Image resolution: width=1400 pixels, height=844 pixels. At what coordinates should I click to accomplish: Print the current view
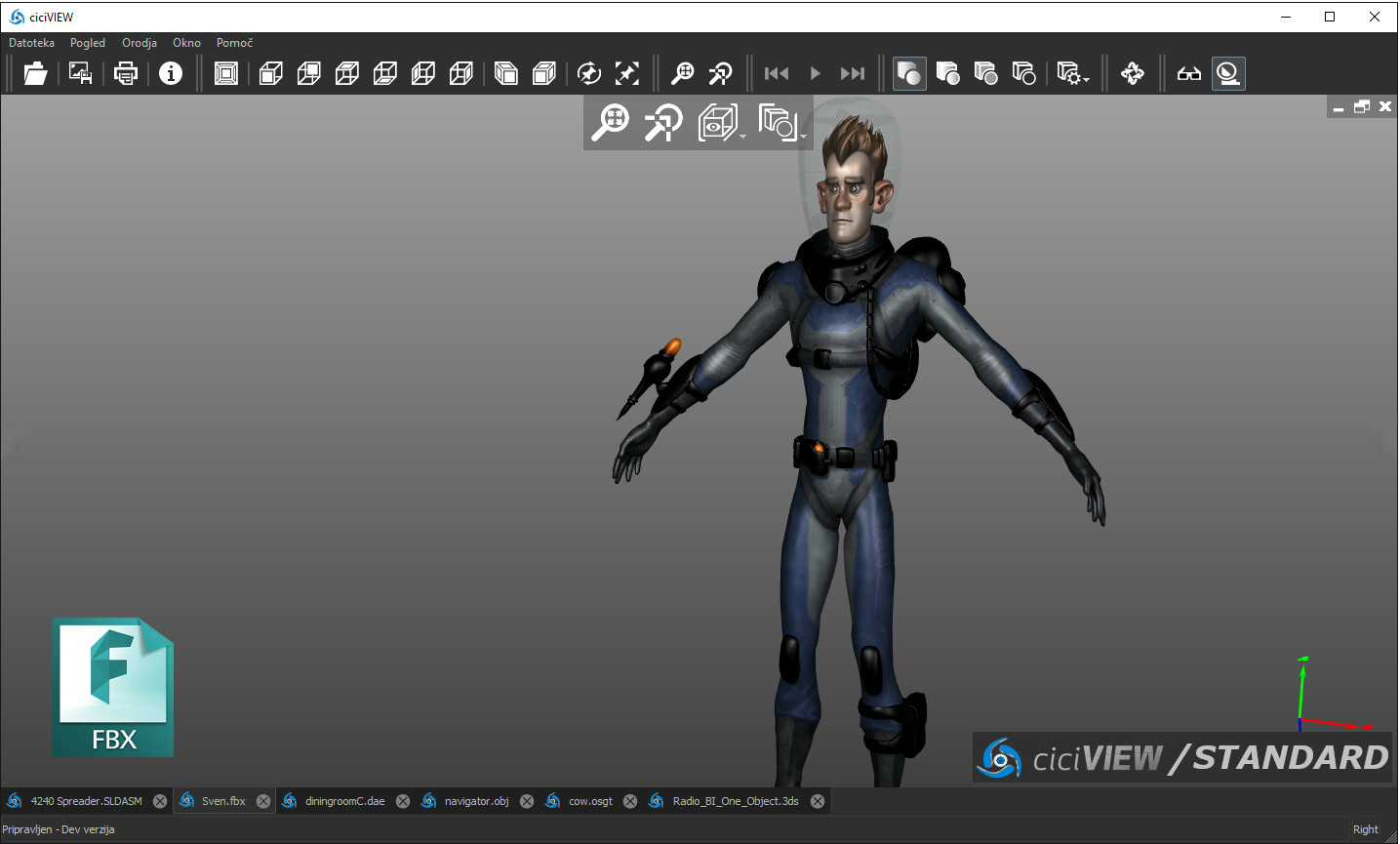click(126, 73)
